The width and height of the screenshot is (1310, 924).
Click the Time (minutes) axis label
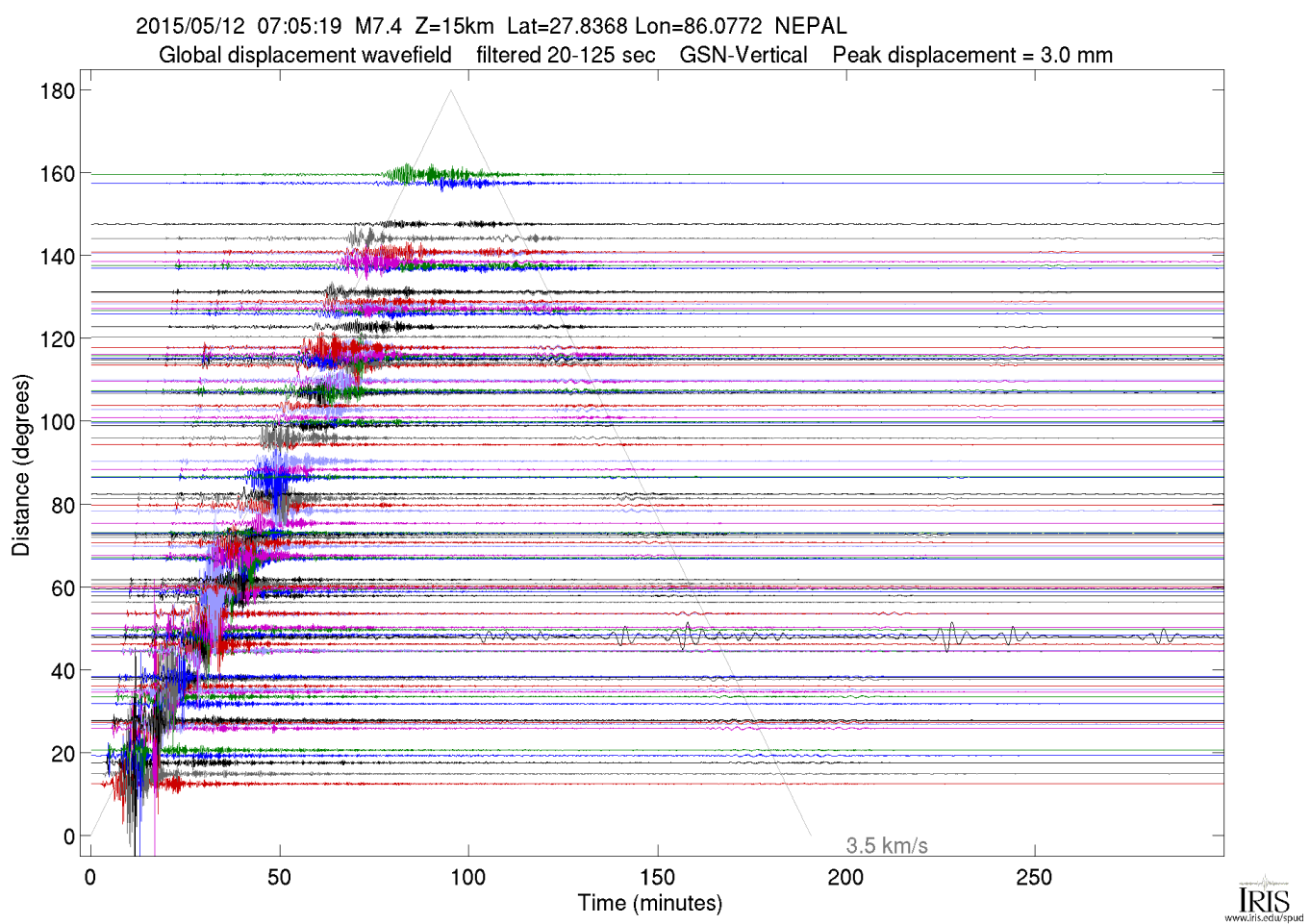pos(649,903)
